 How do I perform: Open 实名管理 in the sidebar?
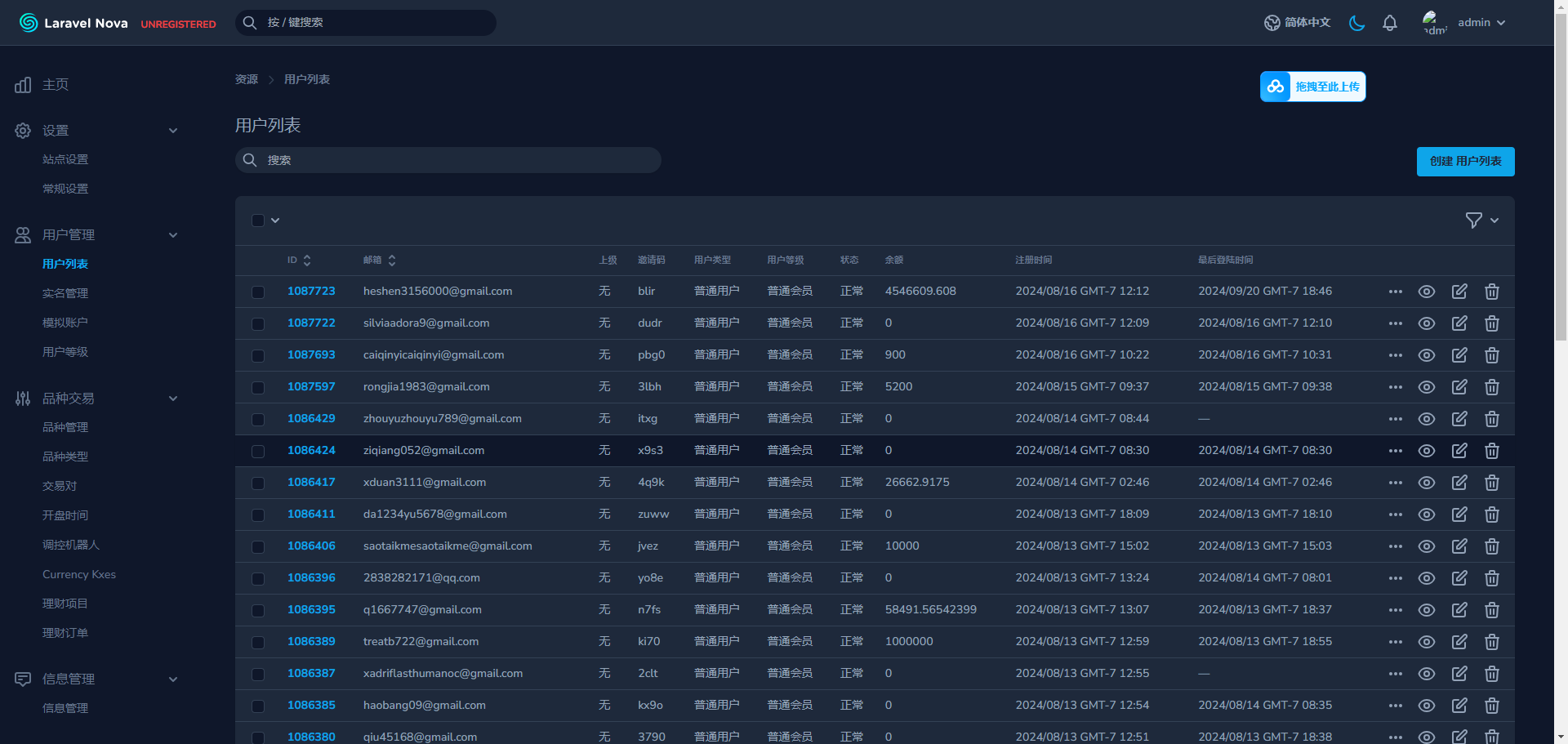pos(65,293)
